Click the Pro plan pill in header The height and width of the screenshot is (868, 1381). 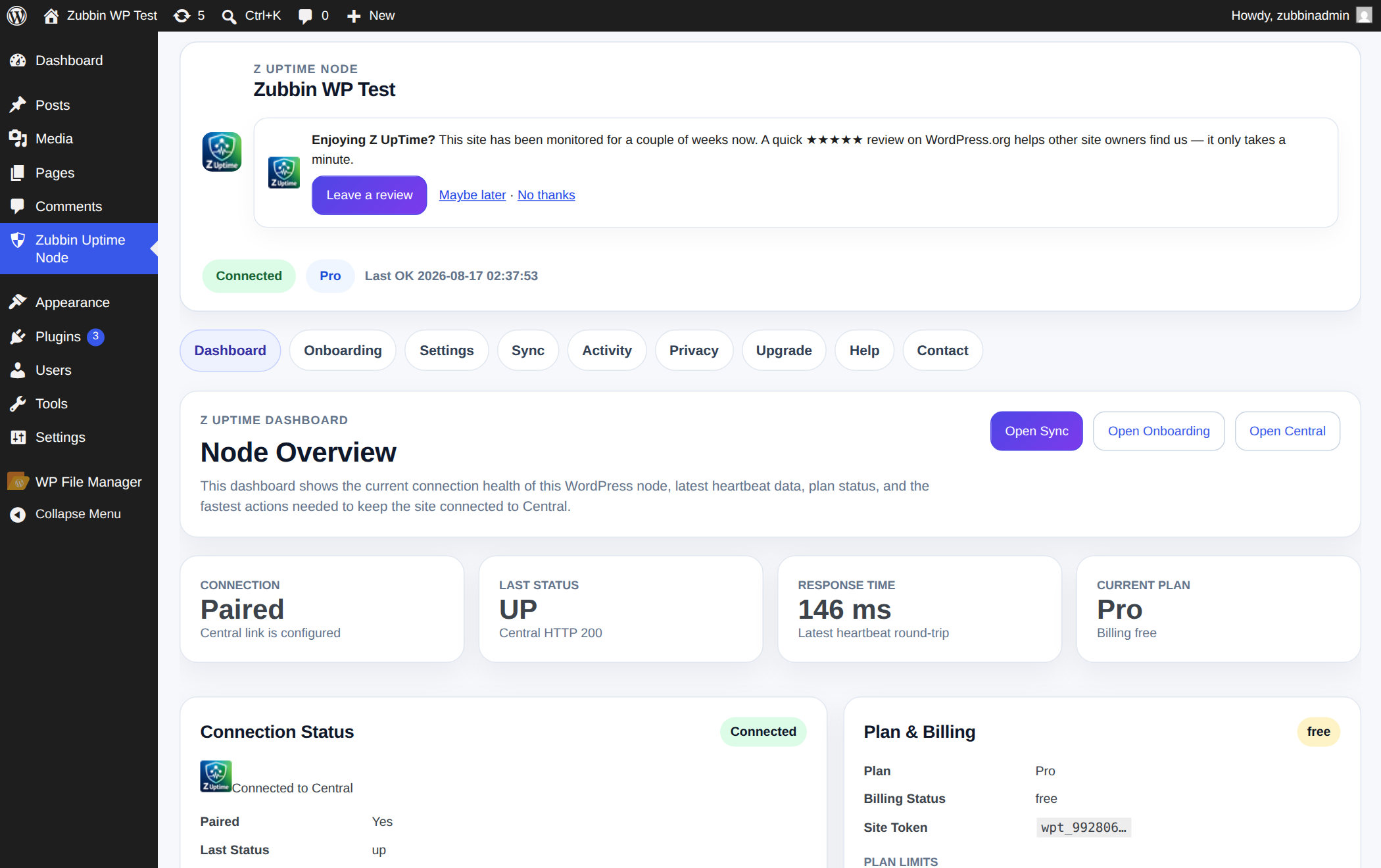330,276
